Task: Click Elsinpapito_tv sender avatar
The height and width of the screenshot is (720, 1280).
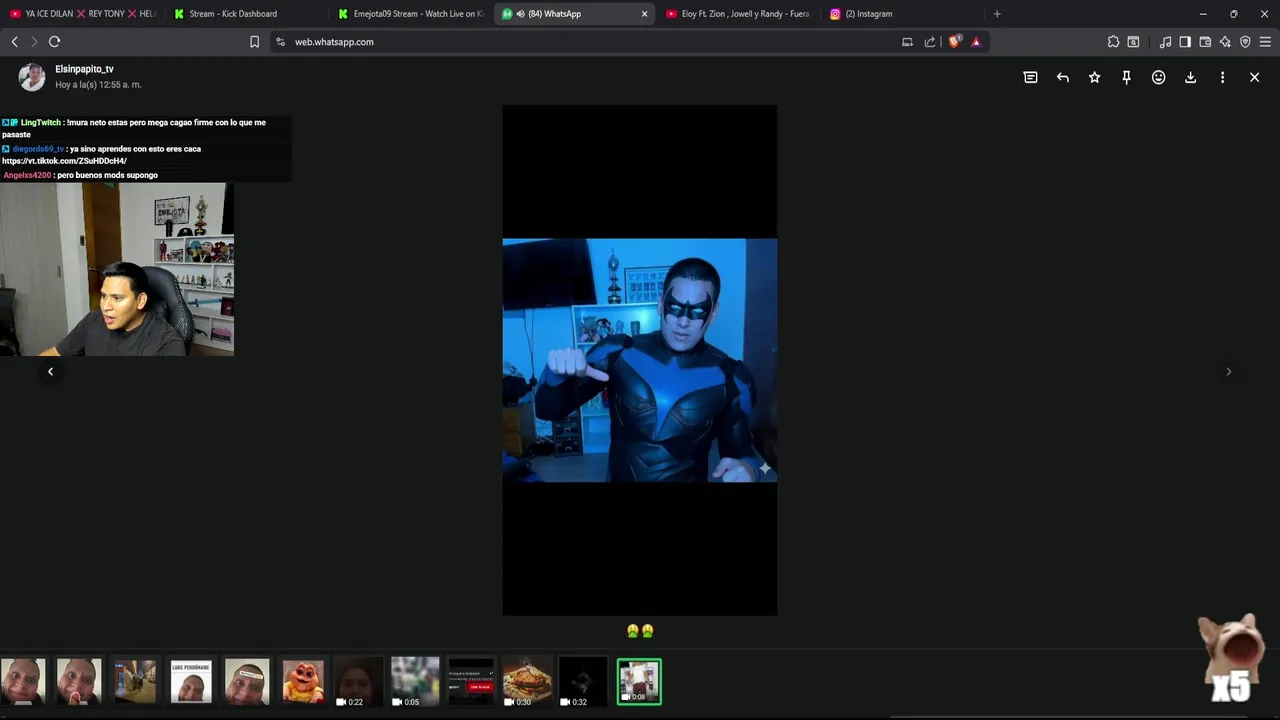Action: click(x=32, y=77)
